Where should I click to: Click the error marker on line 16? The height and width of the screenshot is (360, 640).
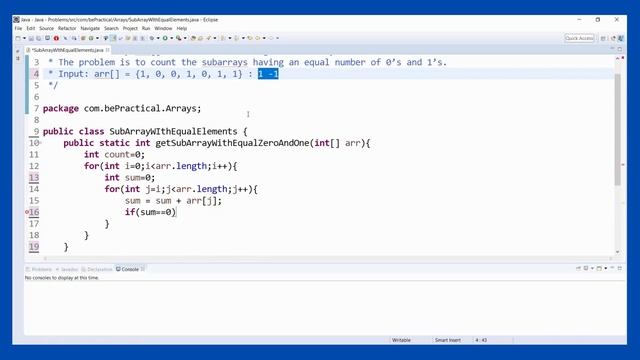point(27,212)
